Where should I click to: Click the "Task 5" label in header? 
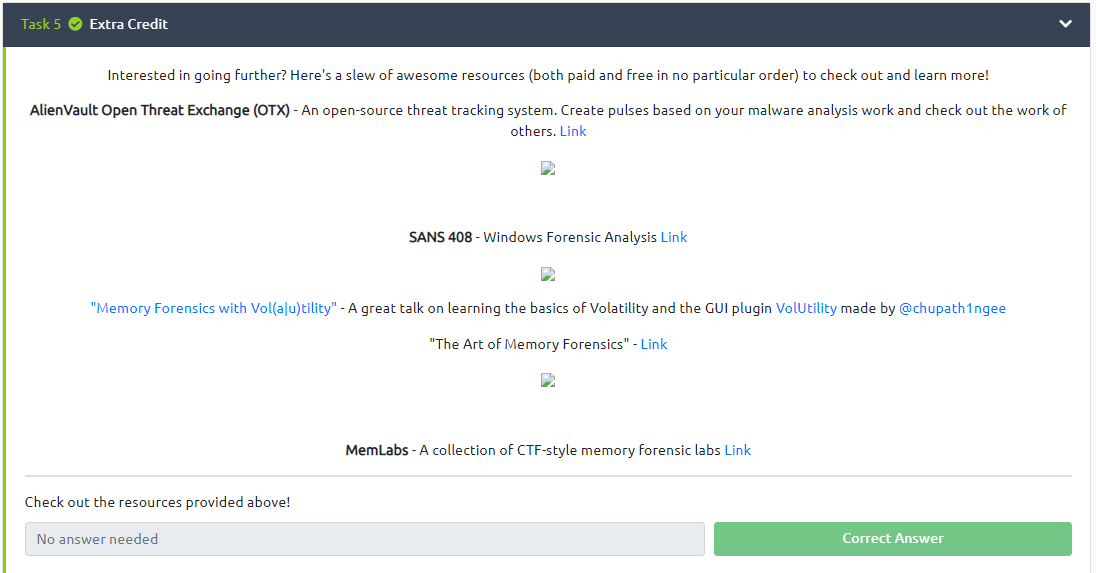41,24
